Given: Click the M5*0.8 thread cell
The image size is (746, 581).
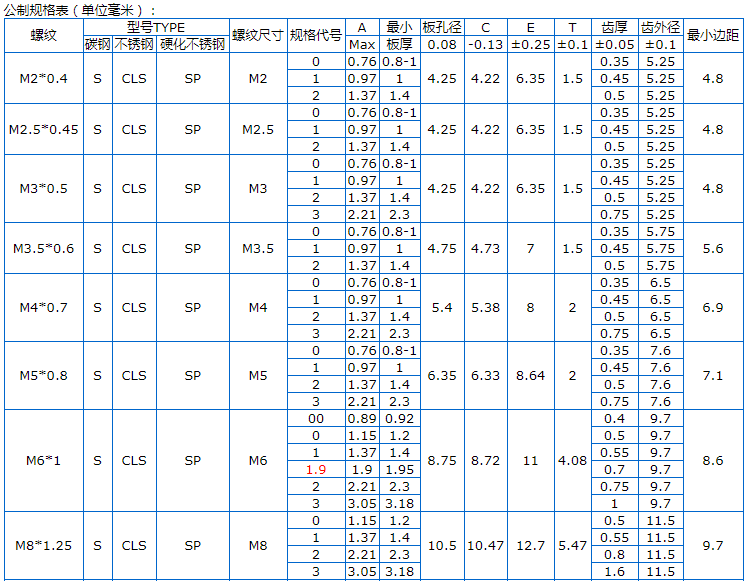Looking at the screenshot, I should [x=44, y=376].
